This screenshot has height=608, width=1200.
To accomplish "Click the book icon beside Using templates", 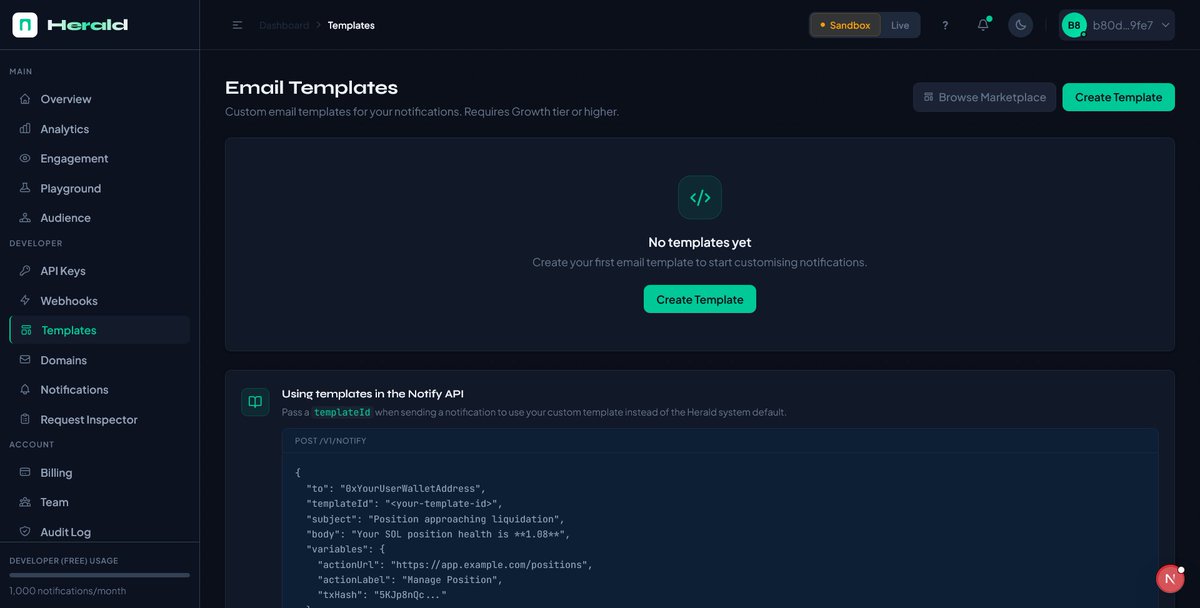I will point(255,402).
